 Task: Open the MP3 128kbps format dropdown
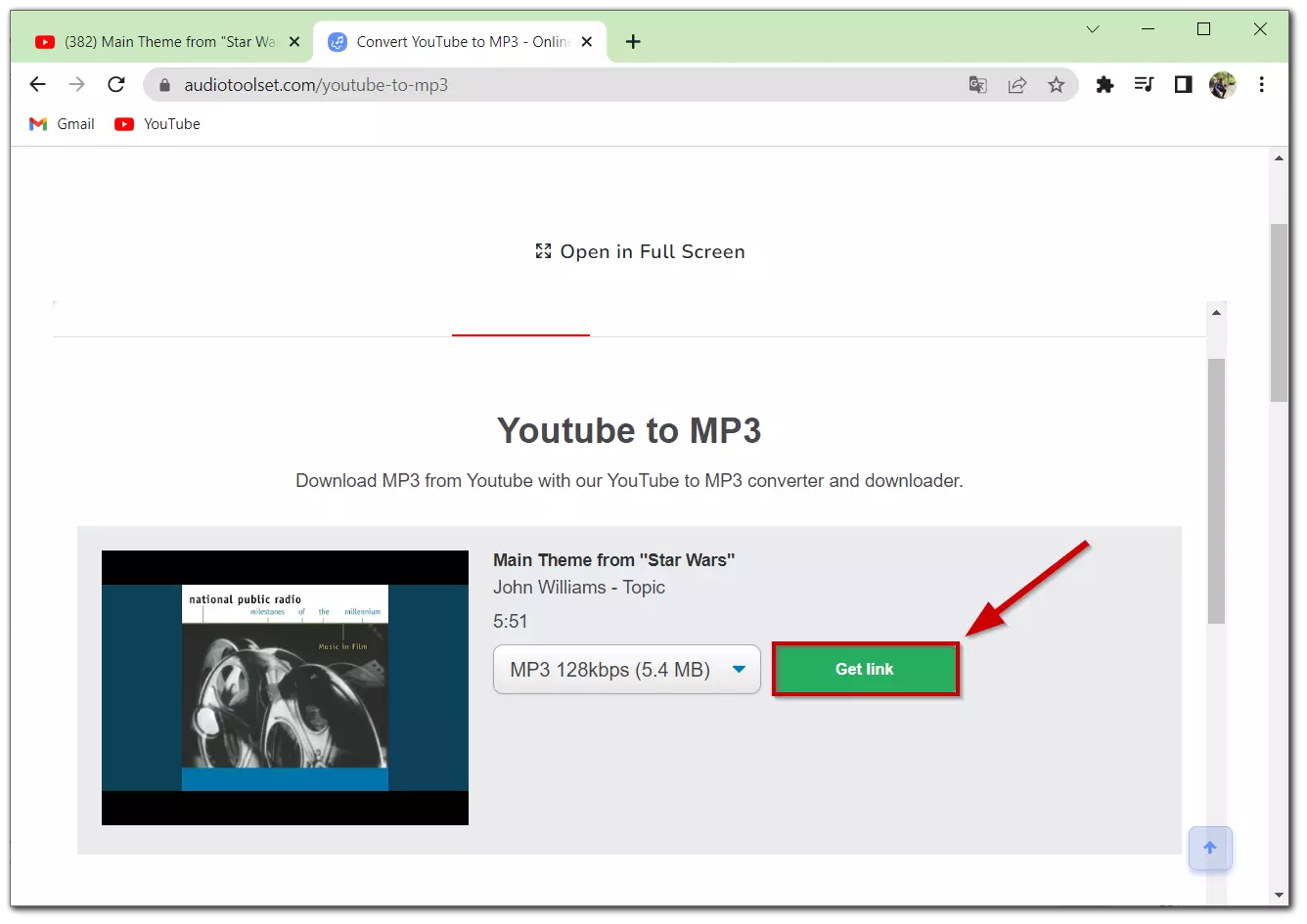click(x=627, y=670)
